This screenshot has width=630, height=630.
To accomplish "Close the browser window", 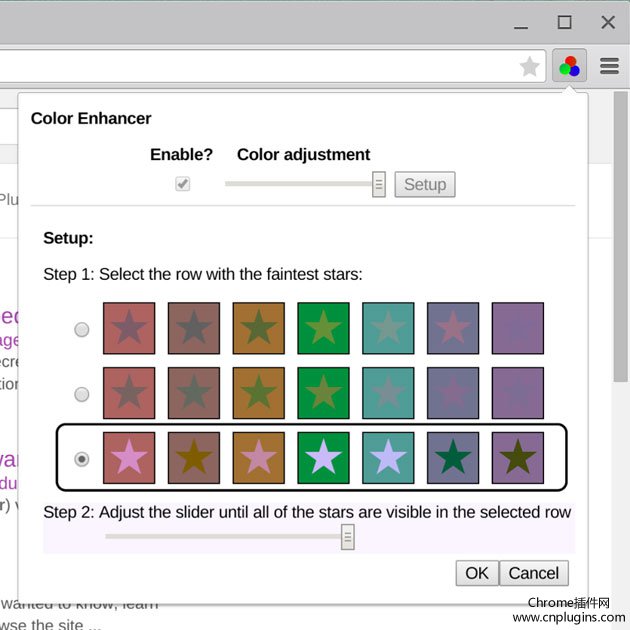I will tap(608, 22).
